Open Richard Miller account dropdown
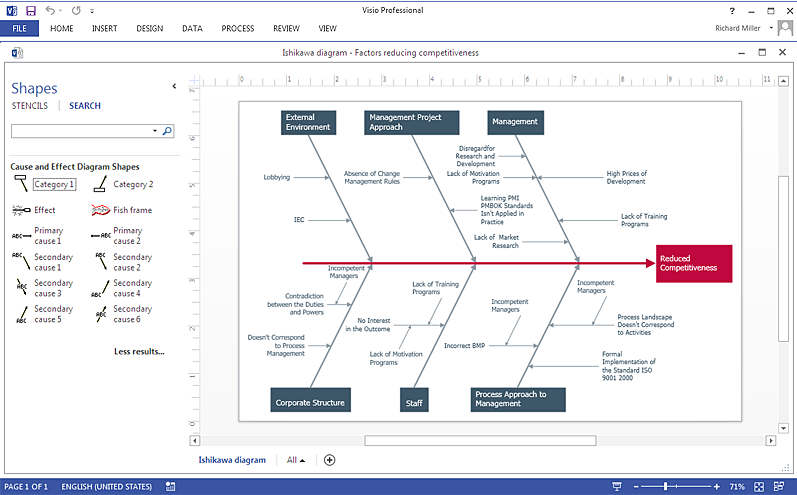 pyautogui.click(x=771, y=28)
